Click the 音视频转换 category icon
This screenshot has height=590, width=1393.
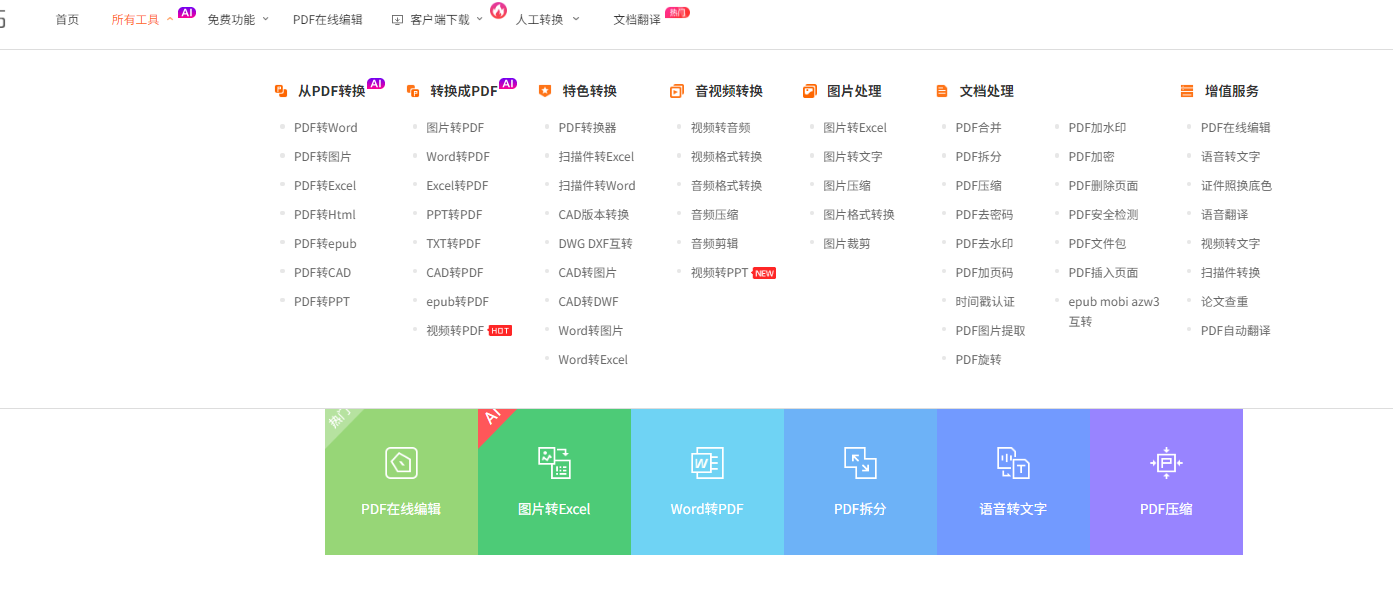(677, 91)
